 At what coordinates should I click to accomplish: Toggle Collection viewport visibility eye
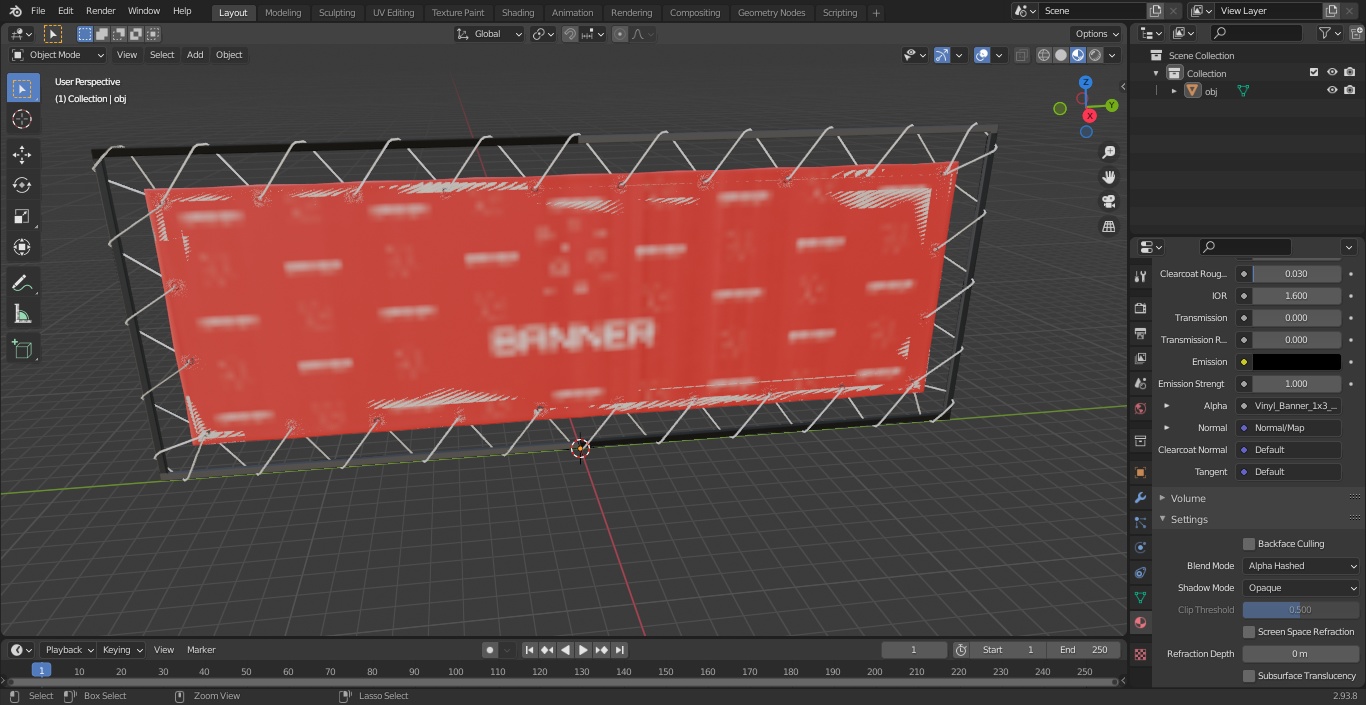(1332, 72)
